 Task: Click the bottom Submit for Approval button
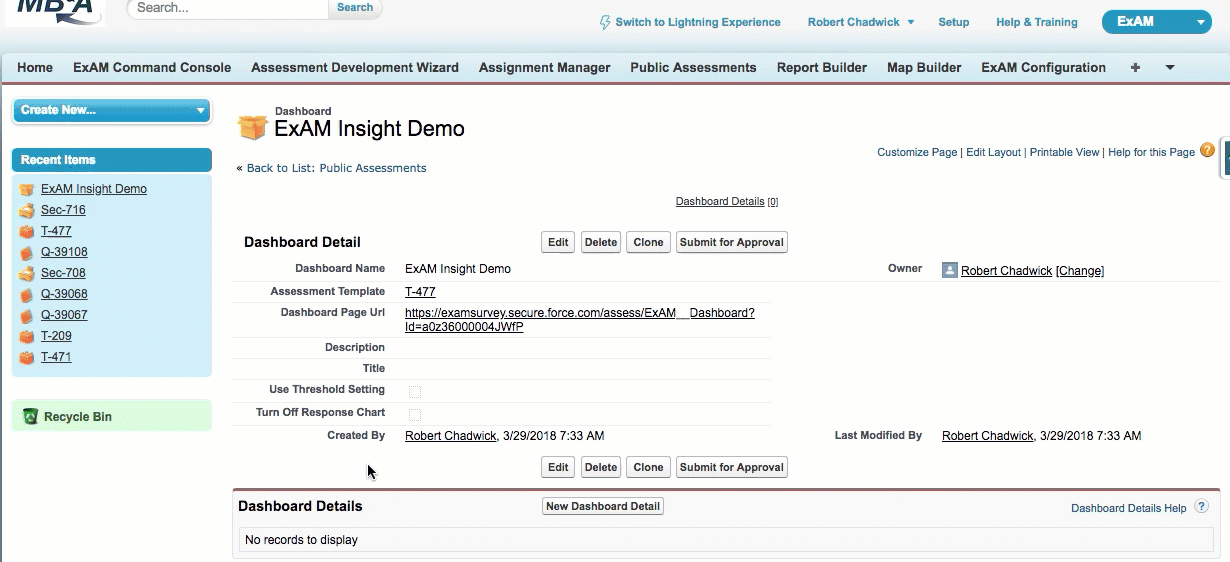tap(732, 467)
